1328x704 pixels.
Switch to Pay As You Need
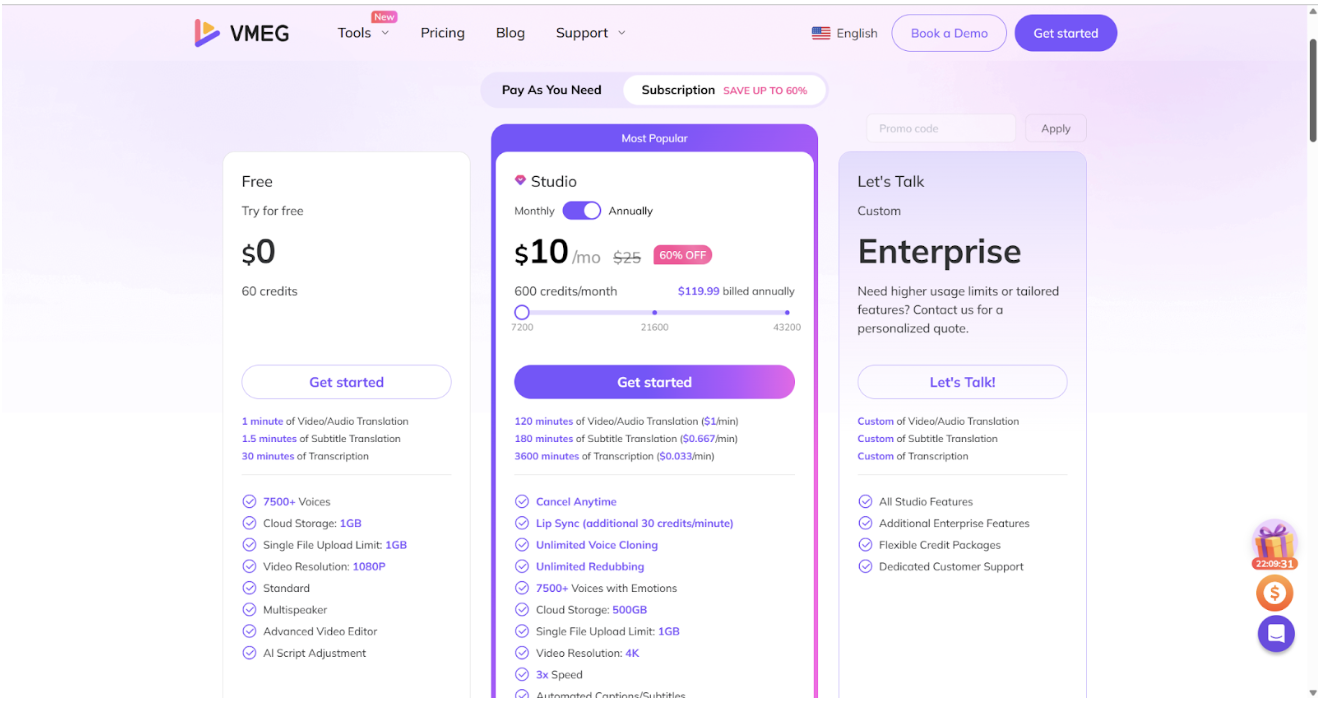point(552,90)
